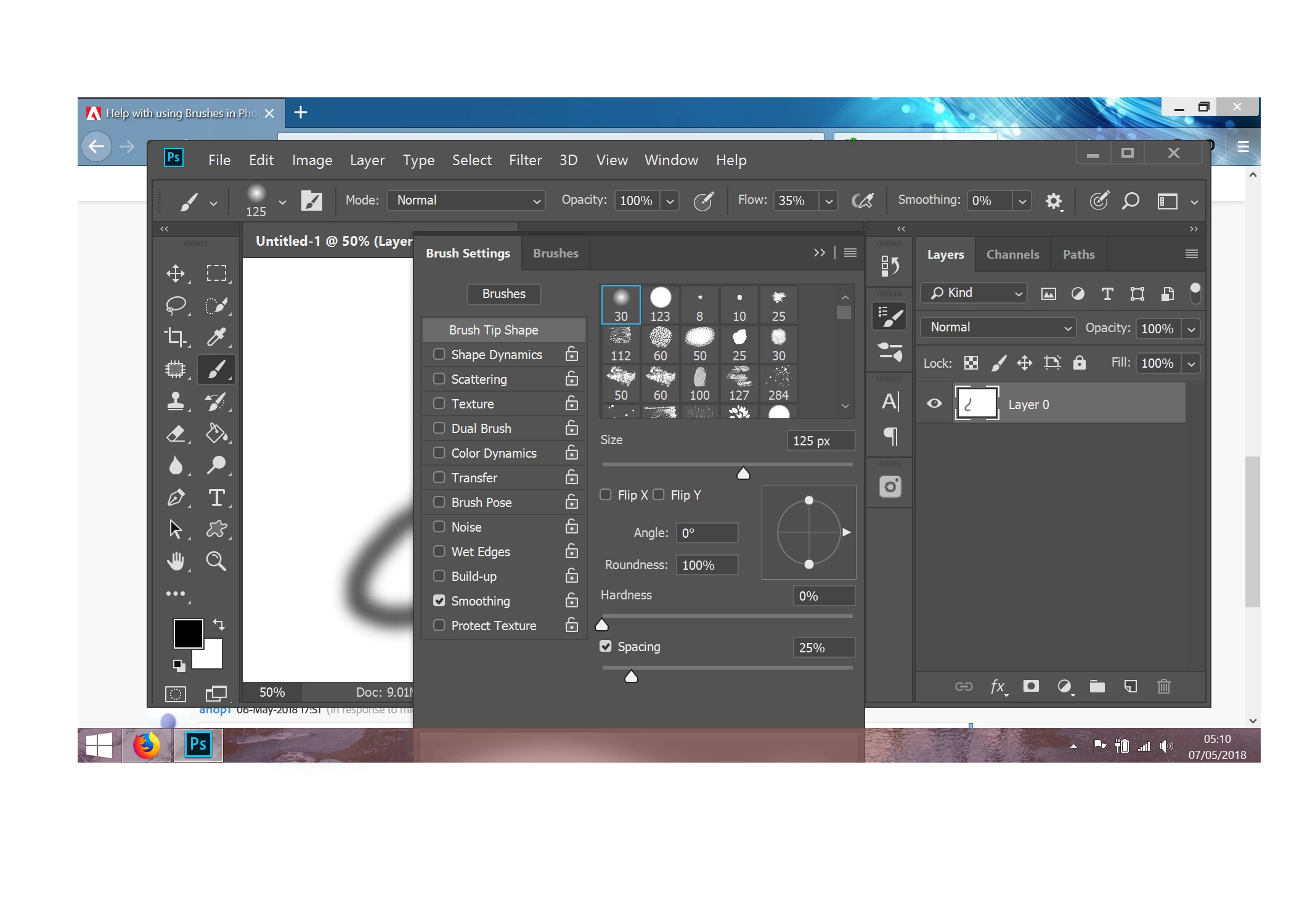1294x924 pixels.
Task: Expand the Flow percentage dropdown
Action: pyautogui.click(x=829, y=201)
